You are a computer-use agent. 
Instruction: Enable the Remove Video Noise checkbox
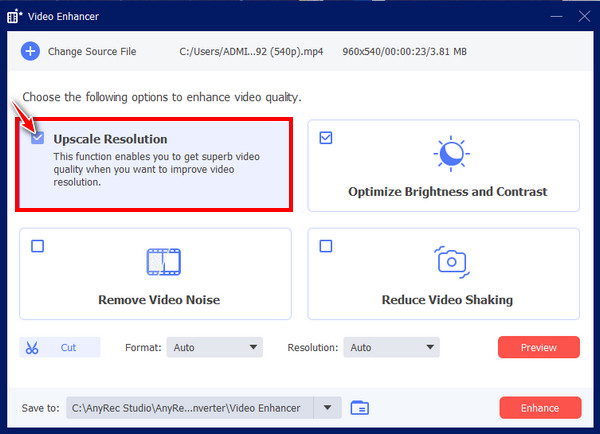[x=38, y=246]
